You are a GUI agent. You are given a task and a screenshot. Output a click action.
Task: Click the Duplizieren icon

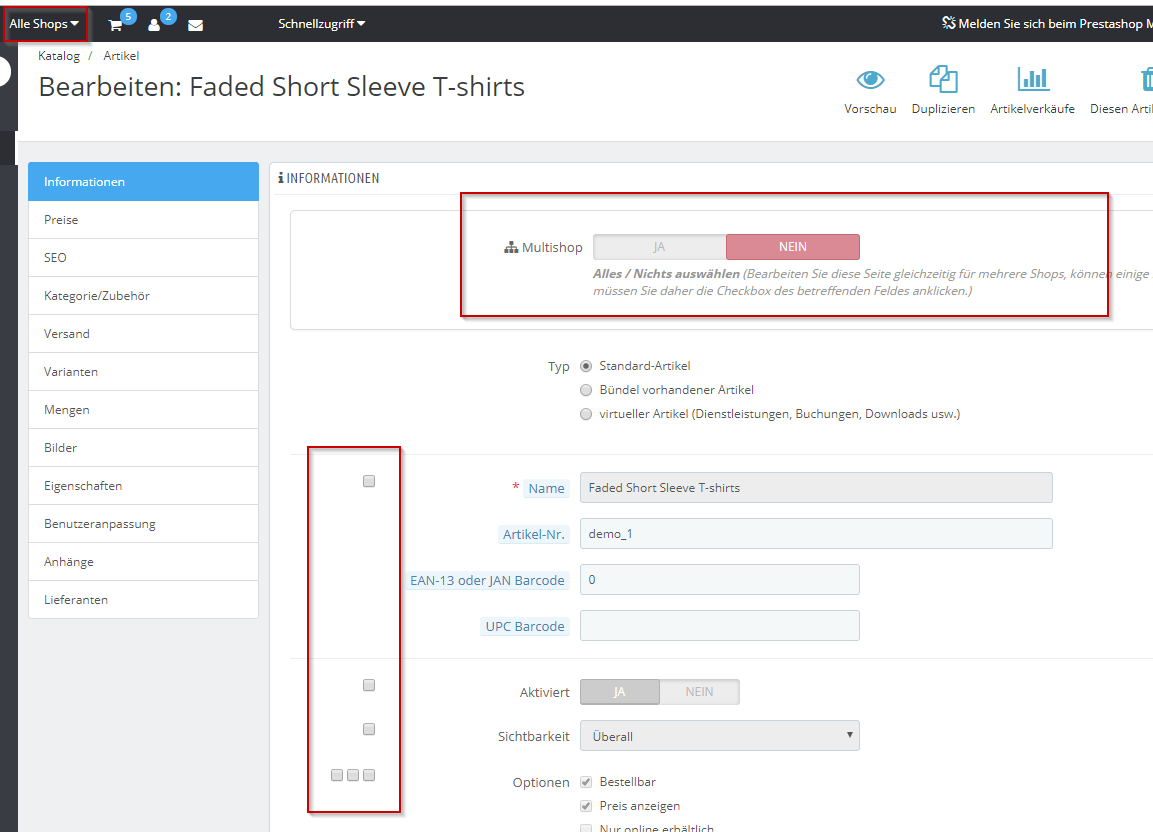click(943, 79)
